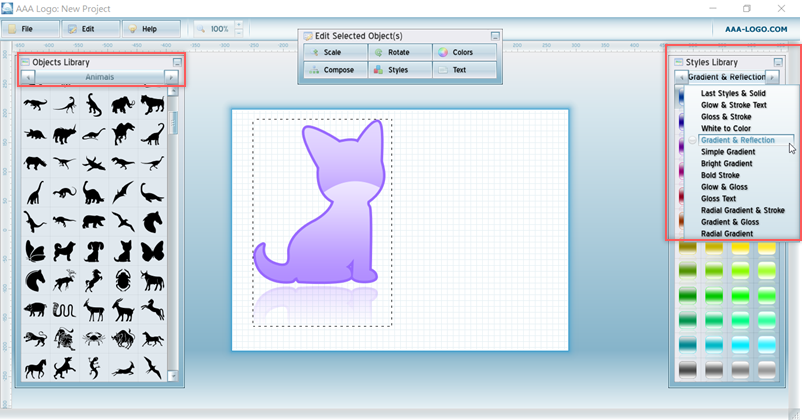
Task: Collapse the Edit Selected Object(s) panel
Action: [495, 36]
